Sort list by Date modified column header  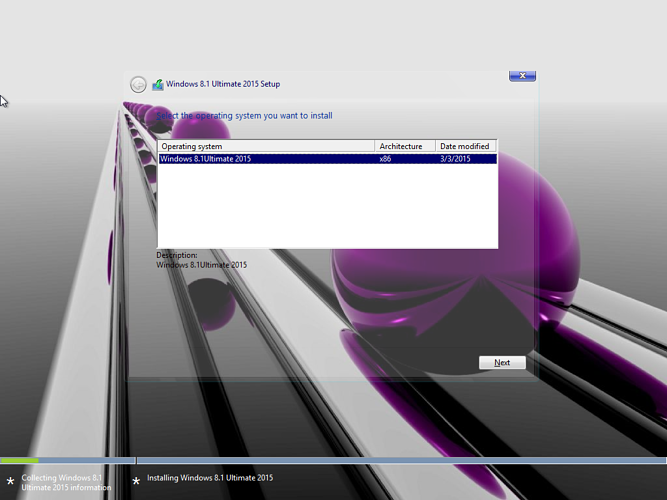(x=466, y=147)
